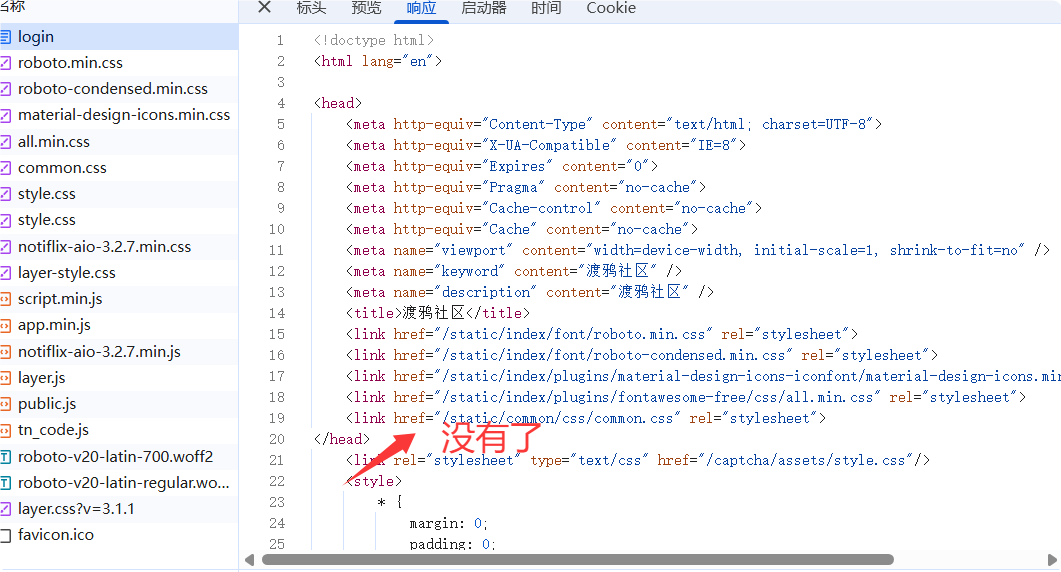Click the roboto.min.css stylesheet icon
The width and height of the screenshot is (1061, 572).
pyautogui.click(x=5, y=63)
